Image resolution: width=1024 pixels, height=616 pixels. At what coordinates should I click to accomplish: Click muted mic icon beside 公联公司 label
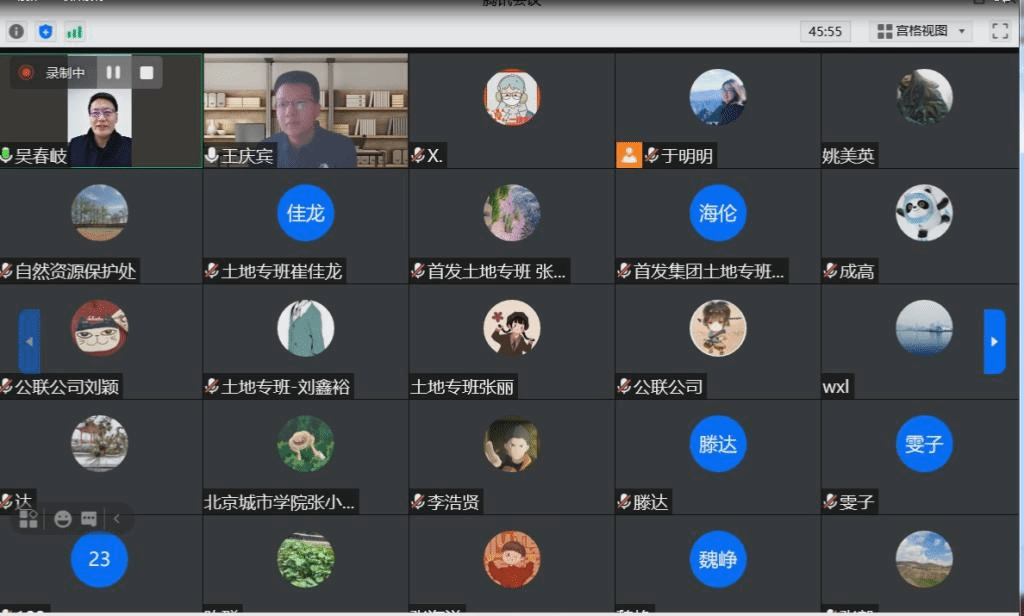[624, 386]
